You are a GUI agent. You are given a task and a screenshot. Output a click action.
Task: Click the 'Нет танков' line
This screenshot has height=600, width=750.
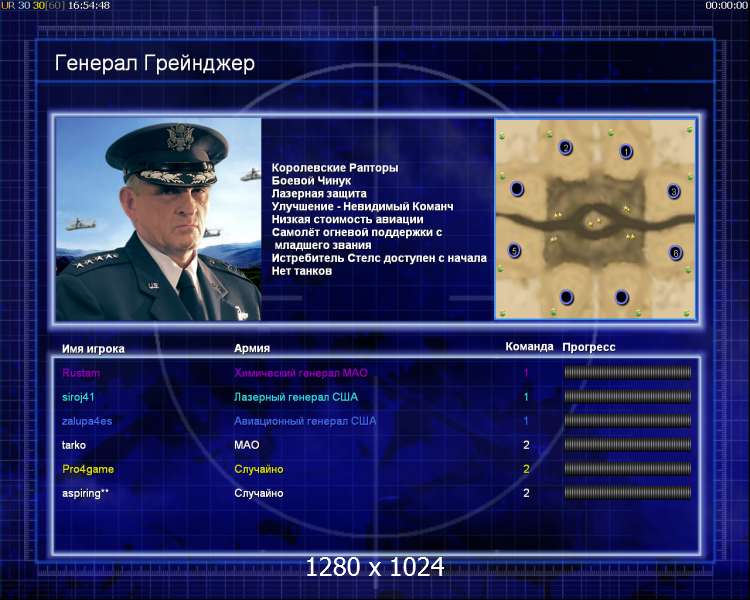tap(302, 271)
